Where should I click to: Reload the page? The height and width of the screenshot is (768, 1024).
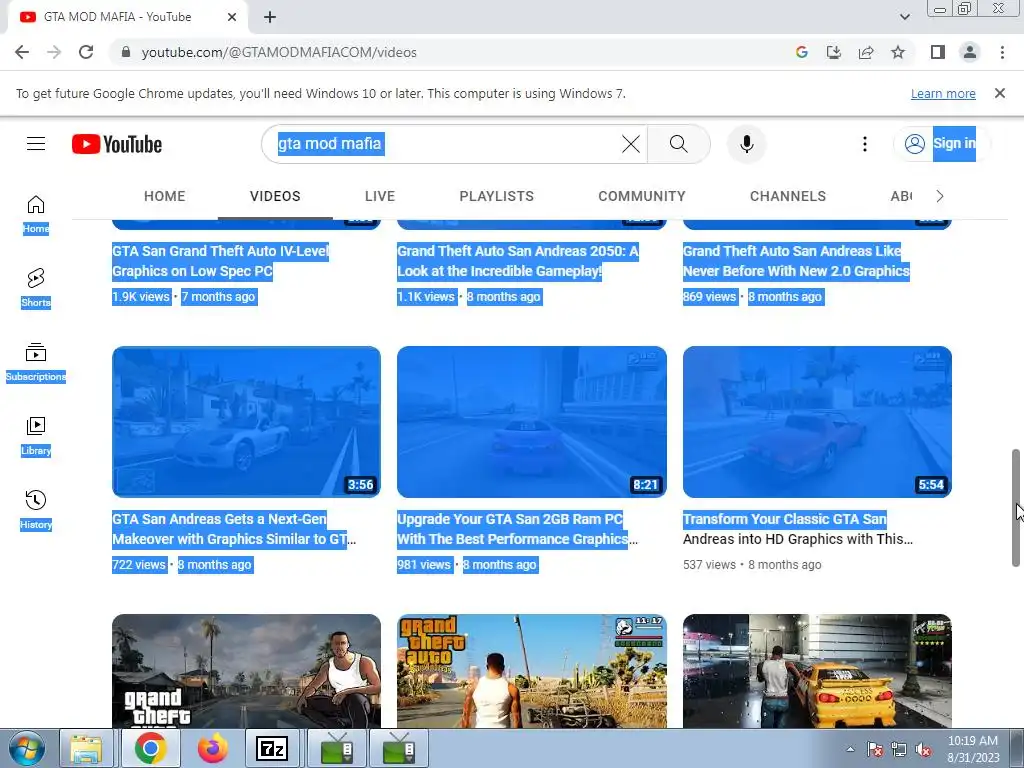pos(86,52)
